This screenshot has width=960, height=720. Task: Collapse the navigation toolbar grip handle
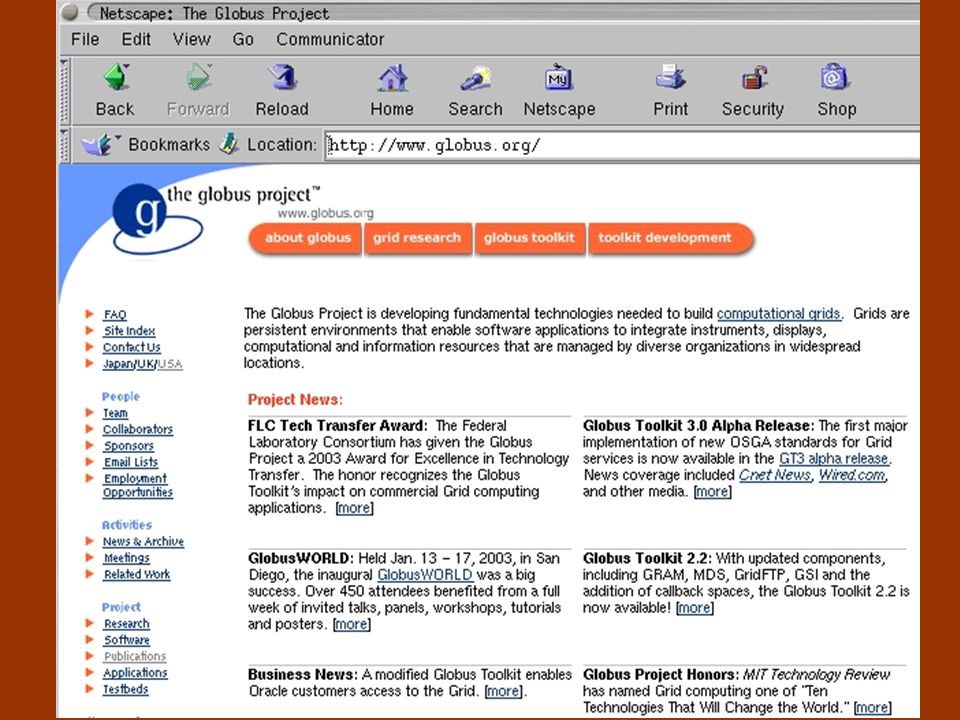pos(64,91)
